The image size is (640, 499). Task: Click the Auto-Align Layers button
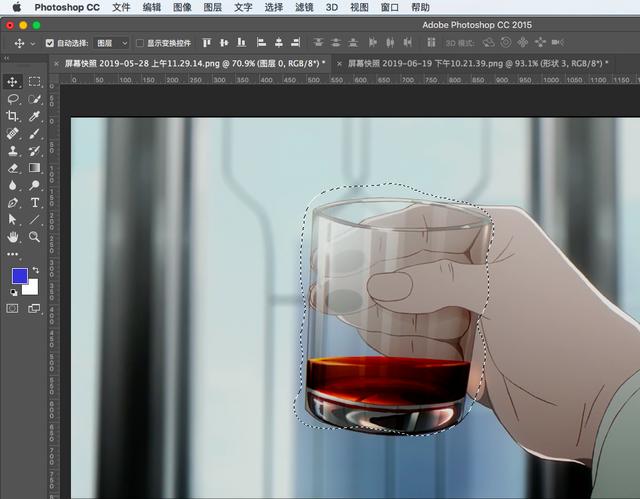[x=431, y=42]
